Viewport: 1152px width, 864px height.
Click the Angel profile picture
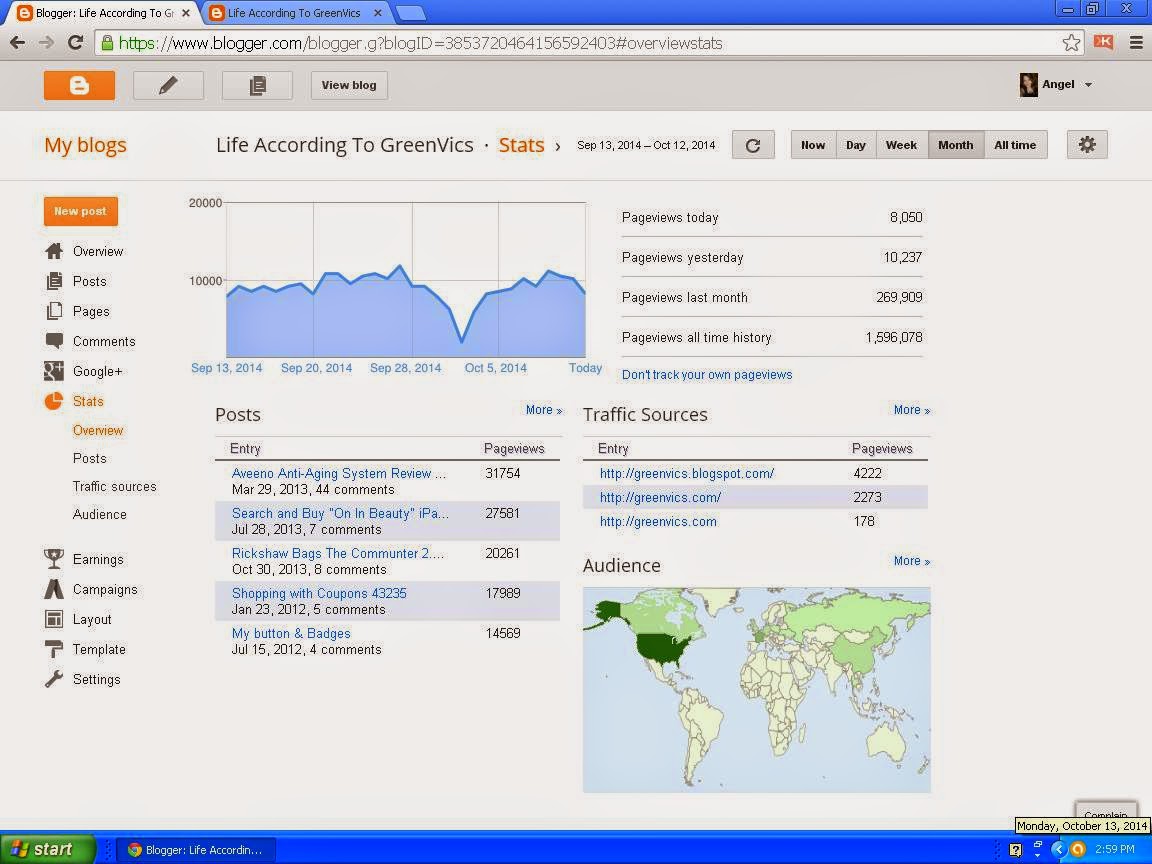point(1029,84)
